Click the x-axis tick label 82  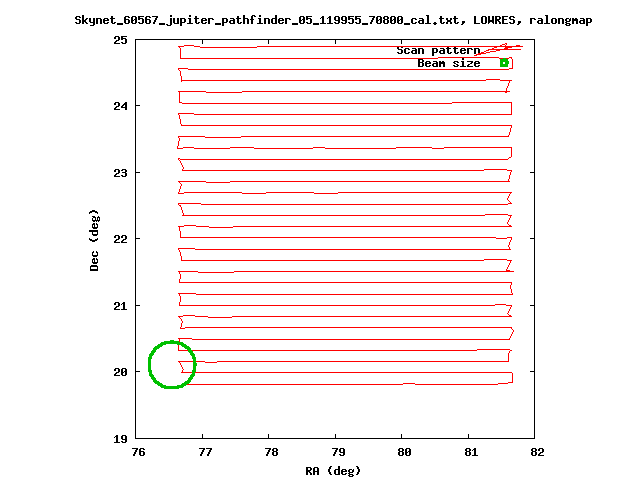(x=538, y=452)
